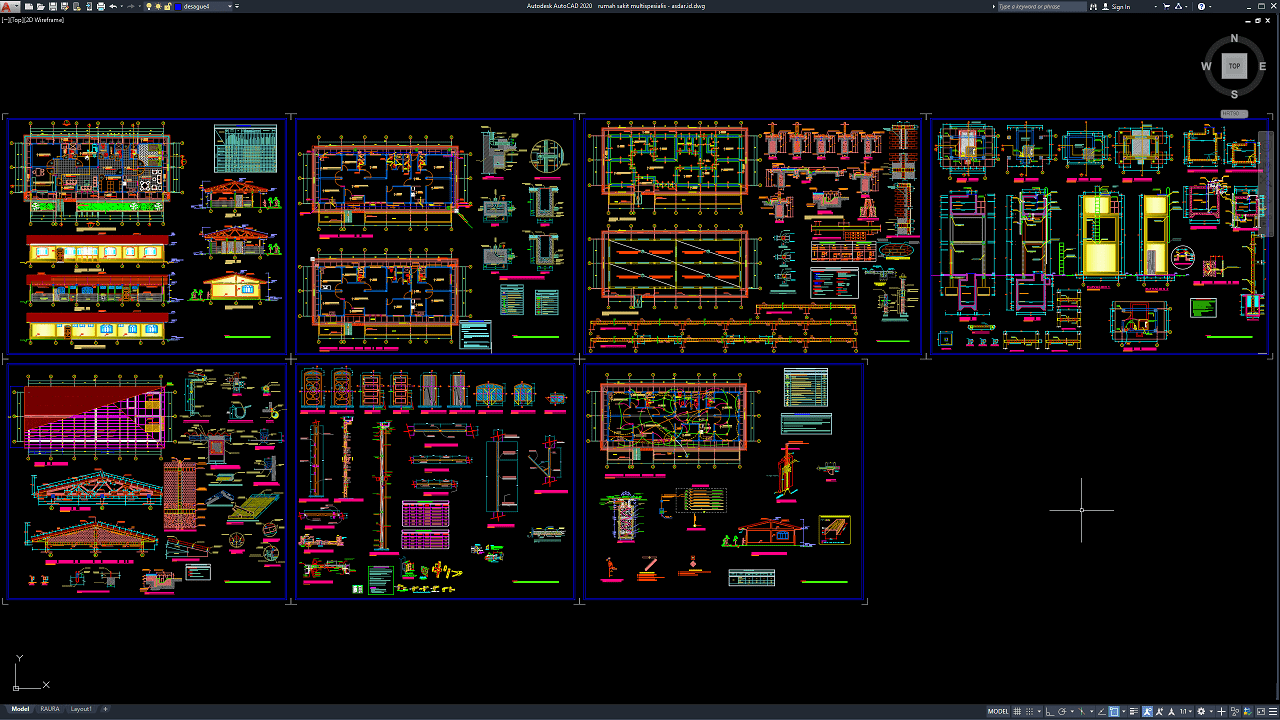Click the Plot printer icon
Viewport: 1280px width, 720px height.
coord(101,6)
